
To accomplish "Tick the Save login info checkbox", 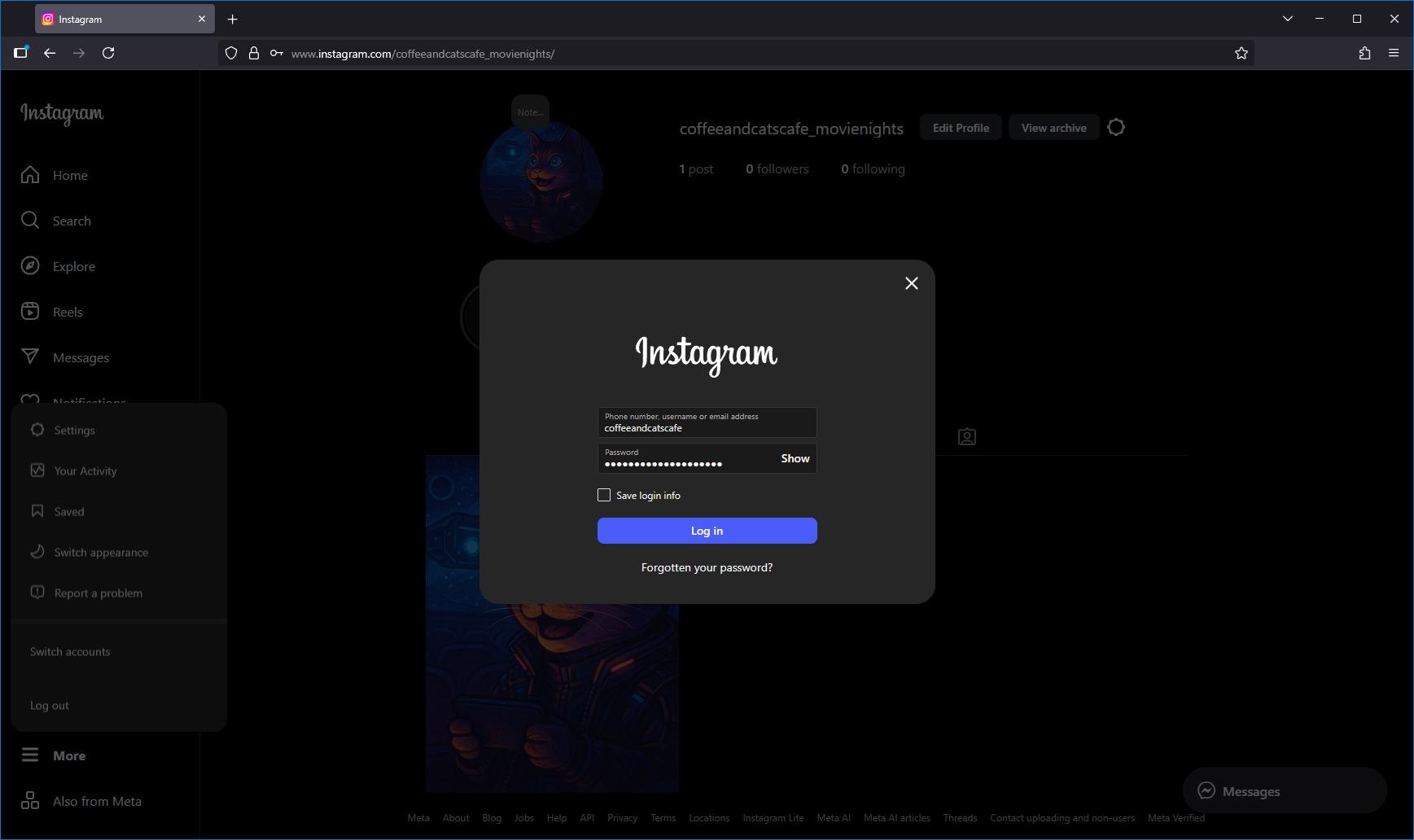I will 604,495.
